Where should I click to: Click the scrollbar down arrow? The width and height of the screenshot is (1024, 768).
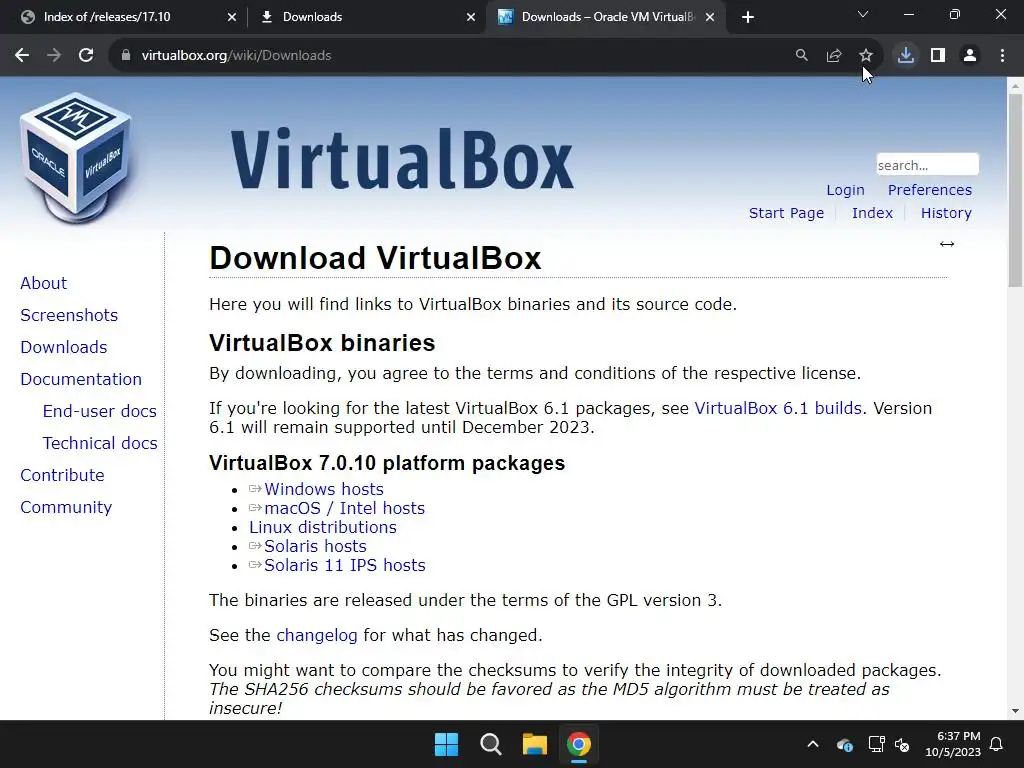[x=1015, y=711]
